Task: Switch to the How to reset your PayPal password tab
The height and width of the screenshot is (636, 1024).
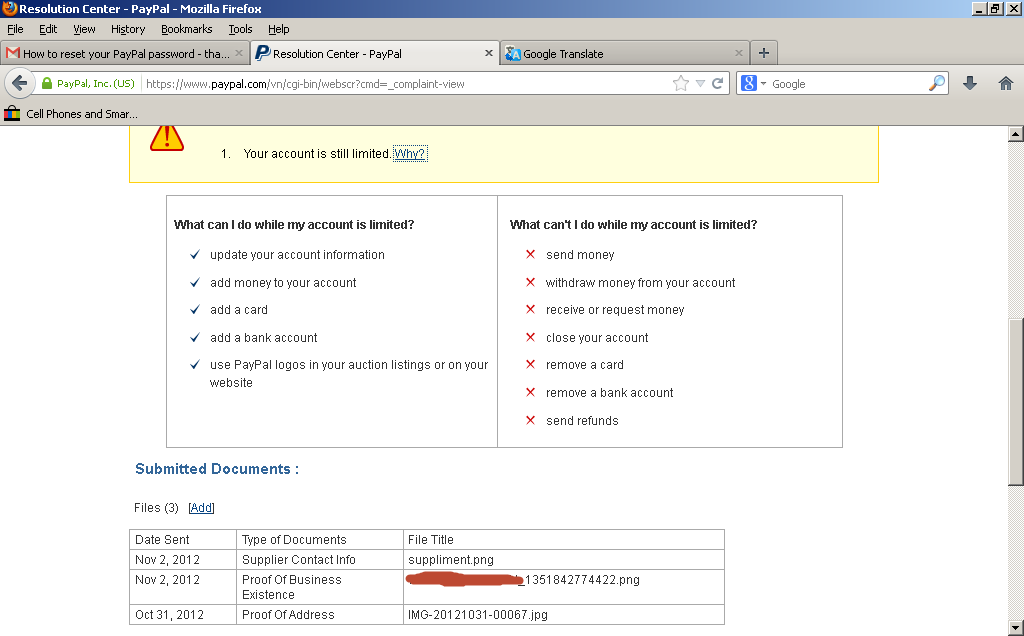Action: click(x=125, y=54)
